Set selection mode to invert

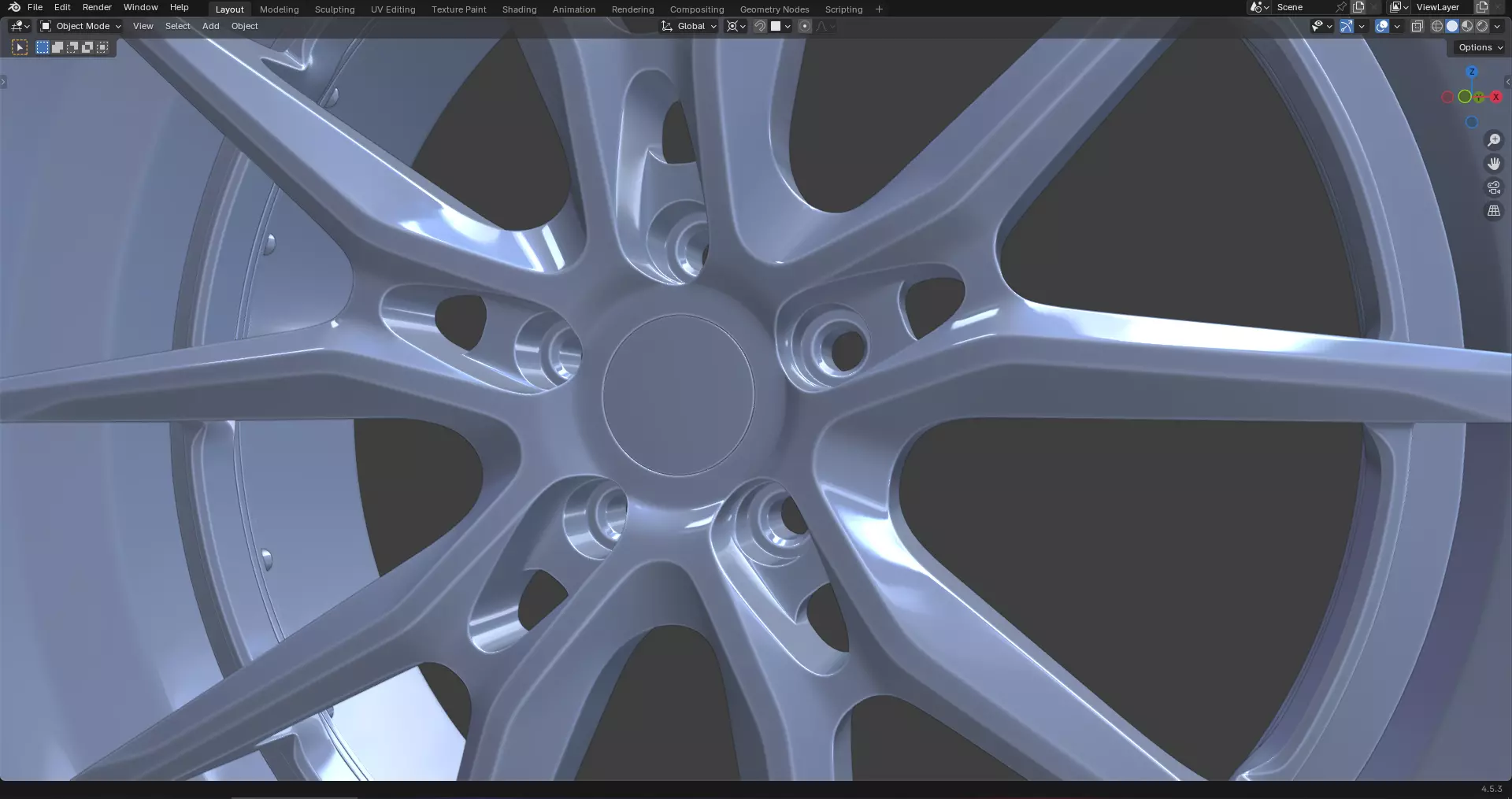[x=87, y=47]
